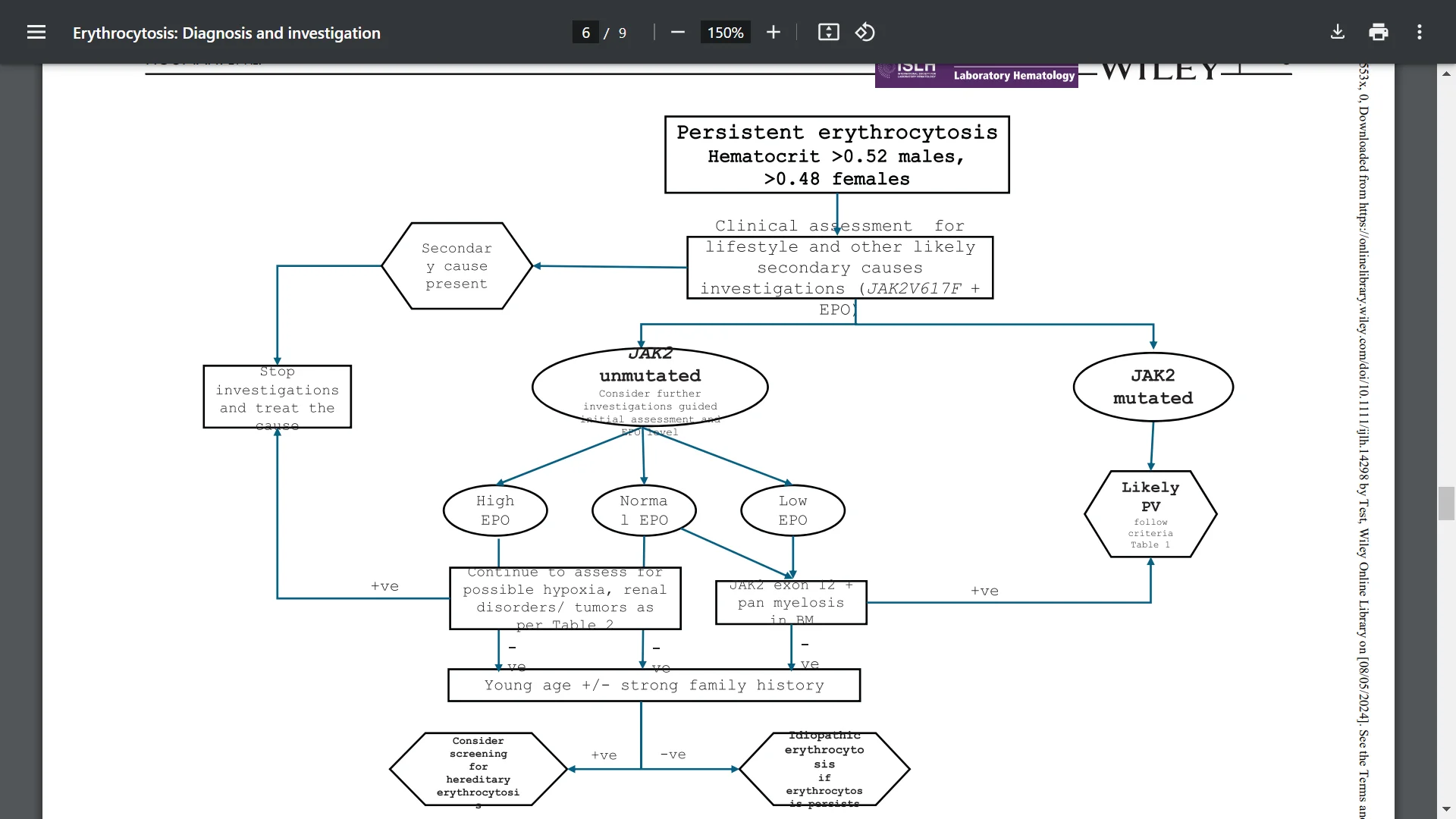
Task: Click the fit to page icon
Action: coord(829,32)
